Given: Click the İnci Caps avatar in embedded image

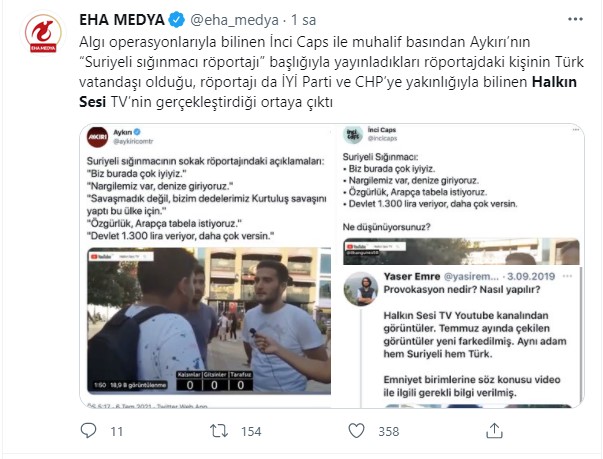Looking at the screenshot, I should pyautogui.click(x=353, y=135).
